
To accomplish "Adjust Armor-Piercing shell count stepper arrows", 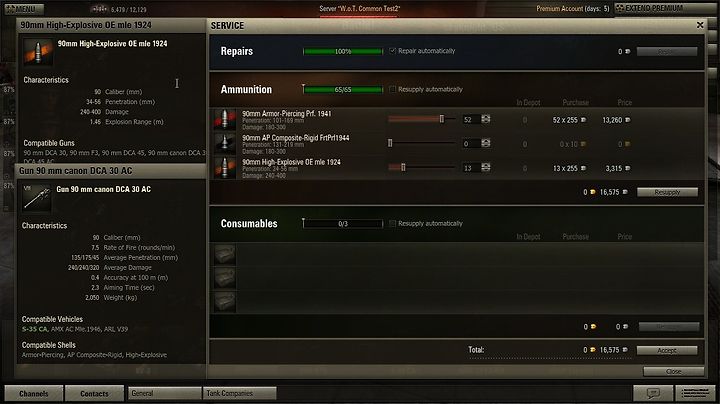I will coord(485,119).
